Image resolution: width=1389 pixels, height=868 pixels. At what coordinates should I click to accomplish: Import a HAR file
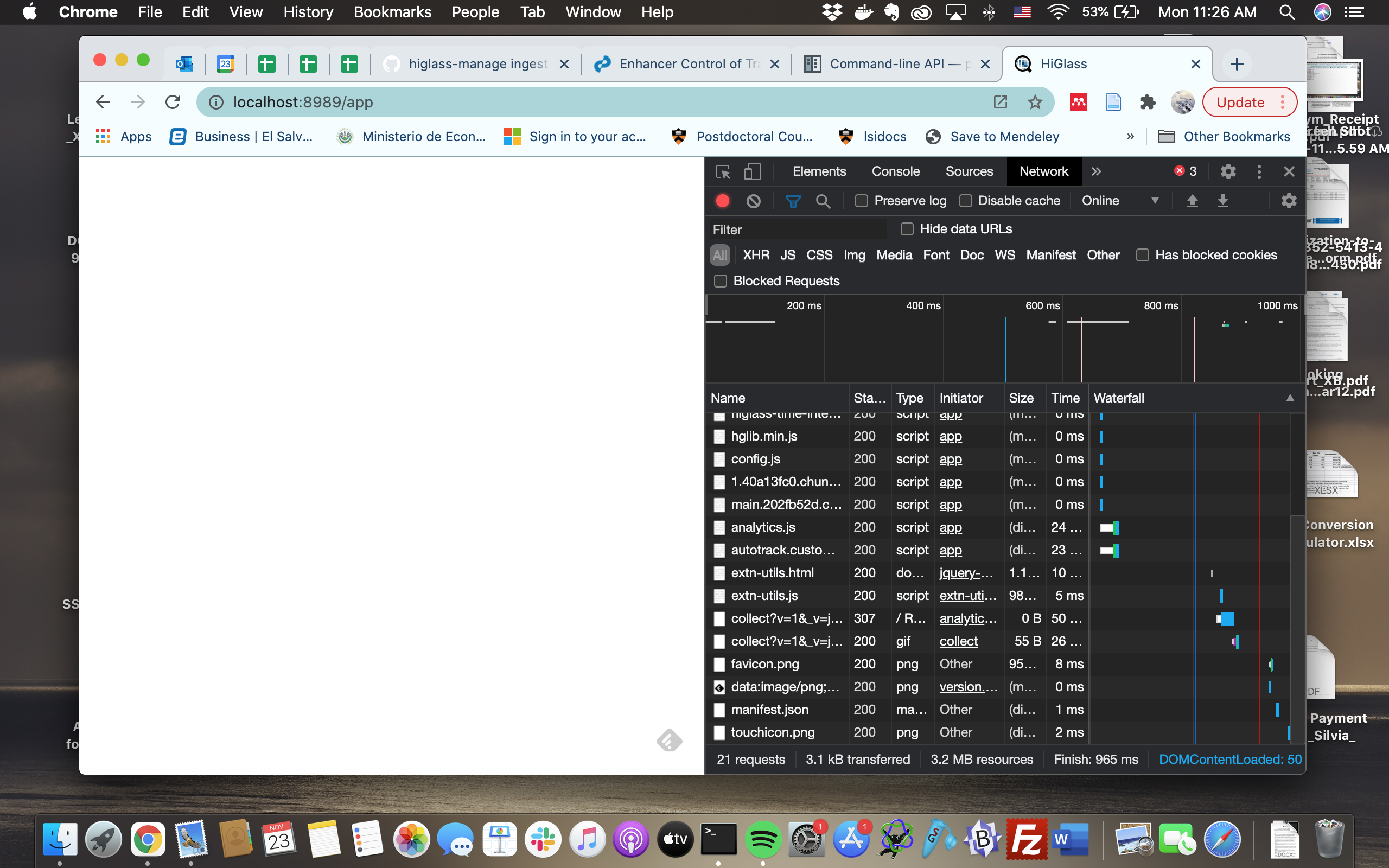click(x=1192, y=200)
